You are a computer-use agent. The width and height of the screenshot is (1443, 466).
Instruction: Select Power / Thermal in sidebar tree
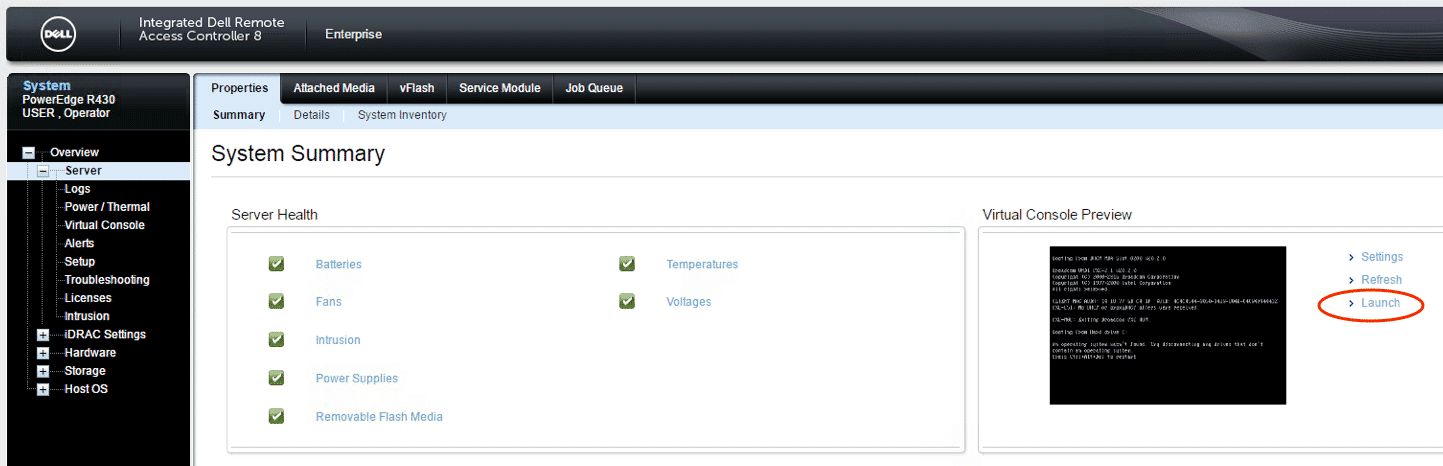107,207
